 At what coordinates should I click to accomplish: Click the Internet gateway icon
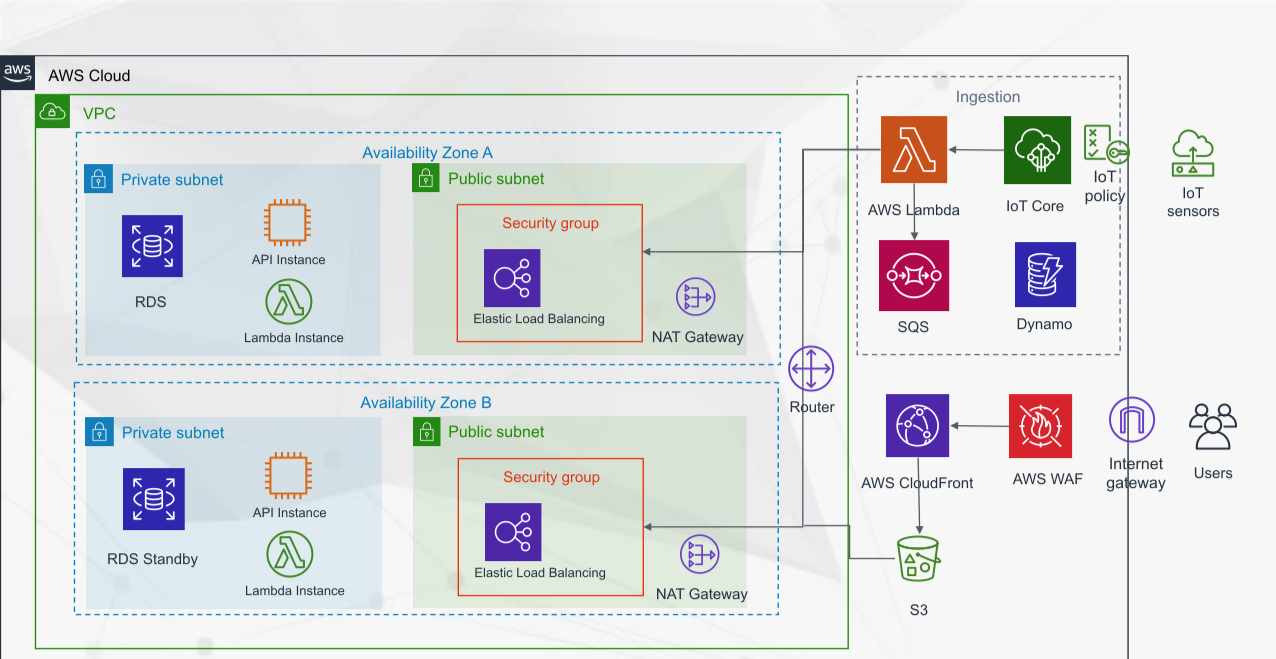[x=1132, y=420]
